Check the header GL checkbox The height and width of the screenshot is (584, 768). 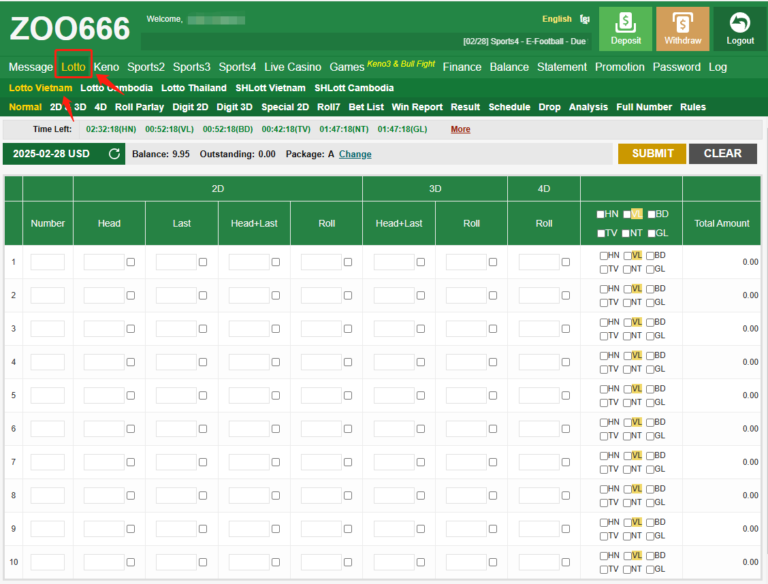pyautogui.click(x=651, y=233)
